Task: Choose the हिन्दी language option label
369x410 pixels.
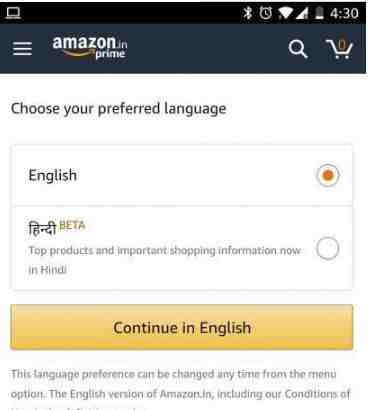Action: [x=42, y=228]
